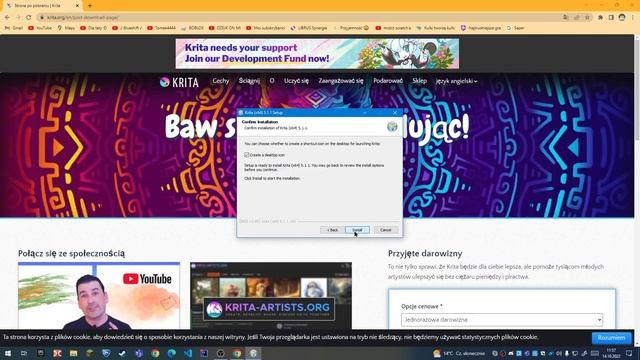Accept cookies with the Rozumiem button
640x360 pixels.
click(x=611, y=338)
